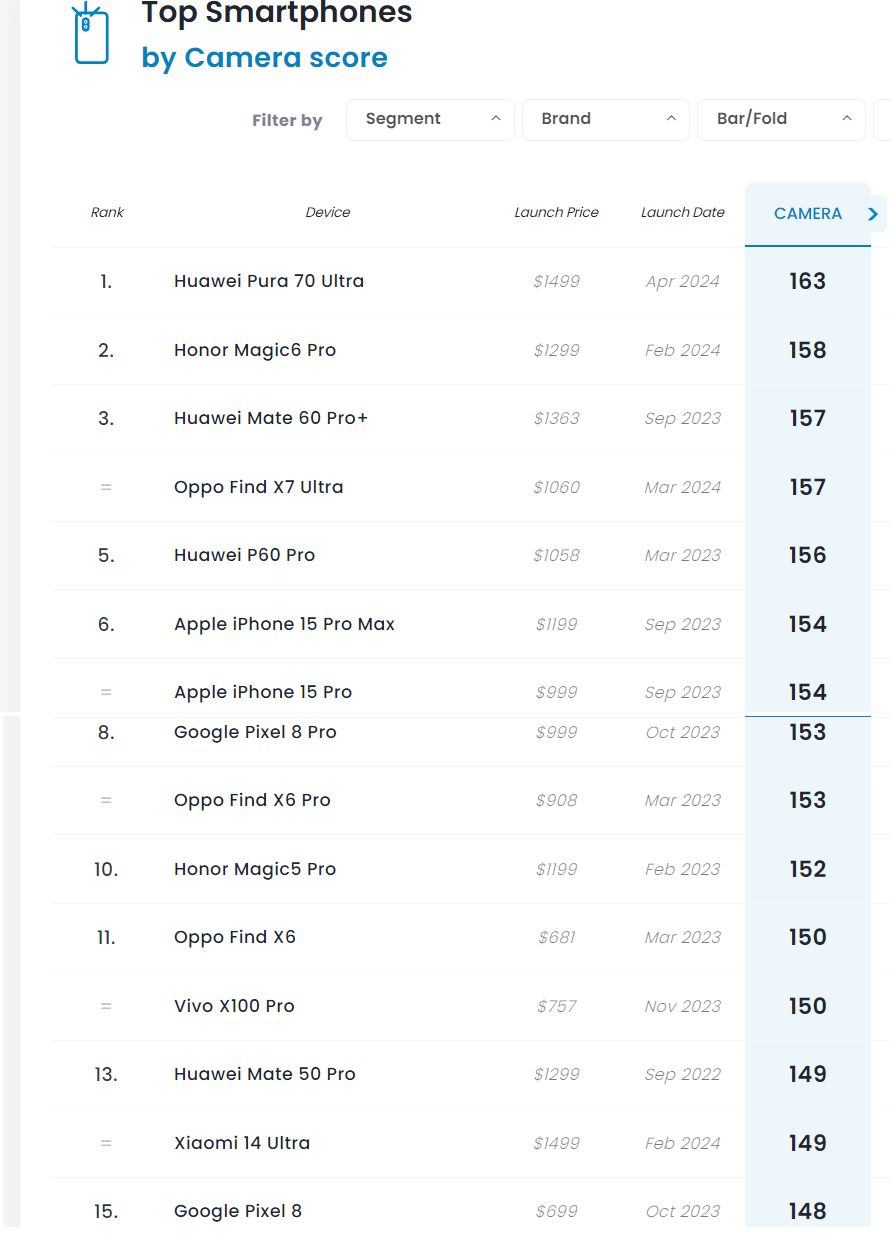Viewport: 892px width, 1236px height.
Task: Open the Huawei Mate 50 Pro entry
Action: pyautogui.click(x=265, y=1074)
